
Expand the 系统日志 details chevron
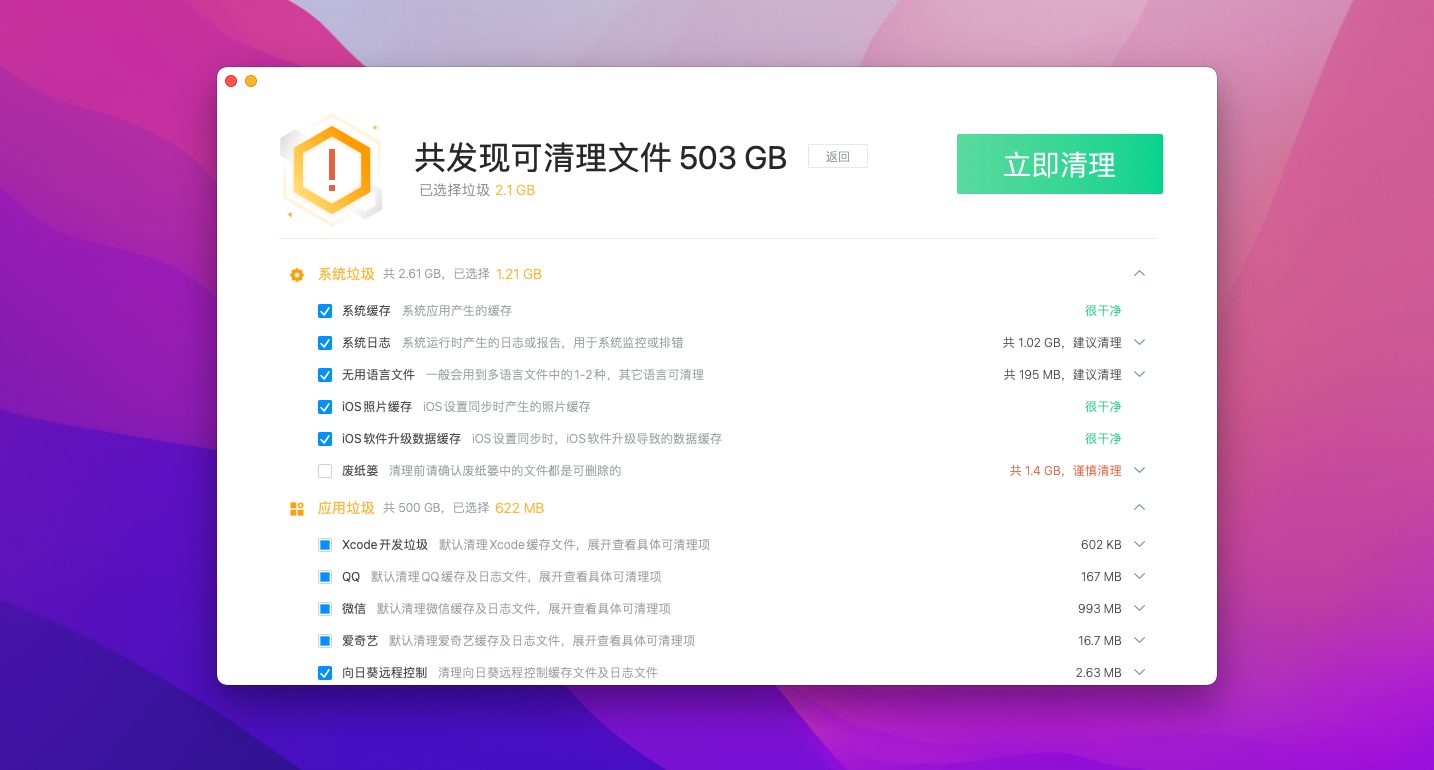[x=1139, y=342]
